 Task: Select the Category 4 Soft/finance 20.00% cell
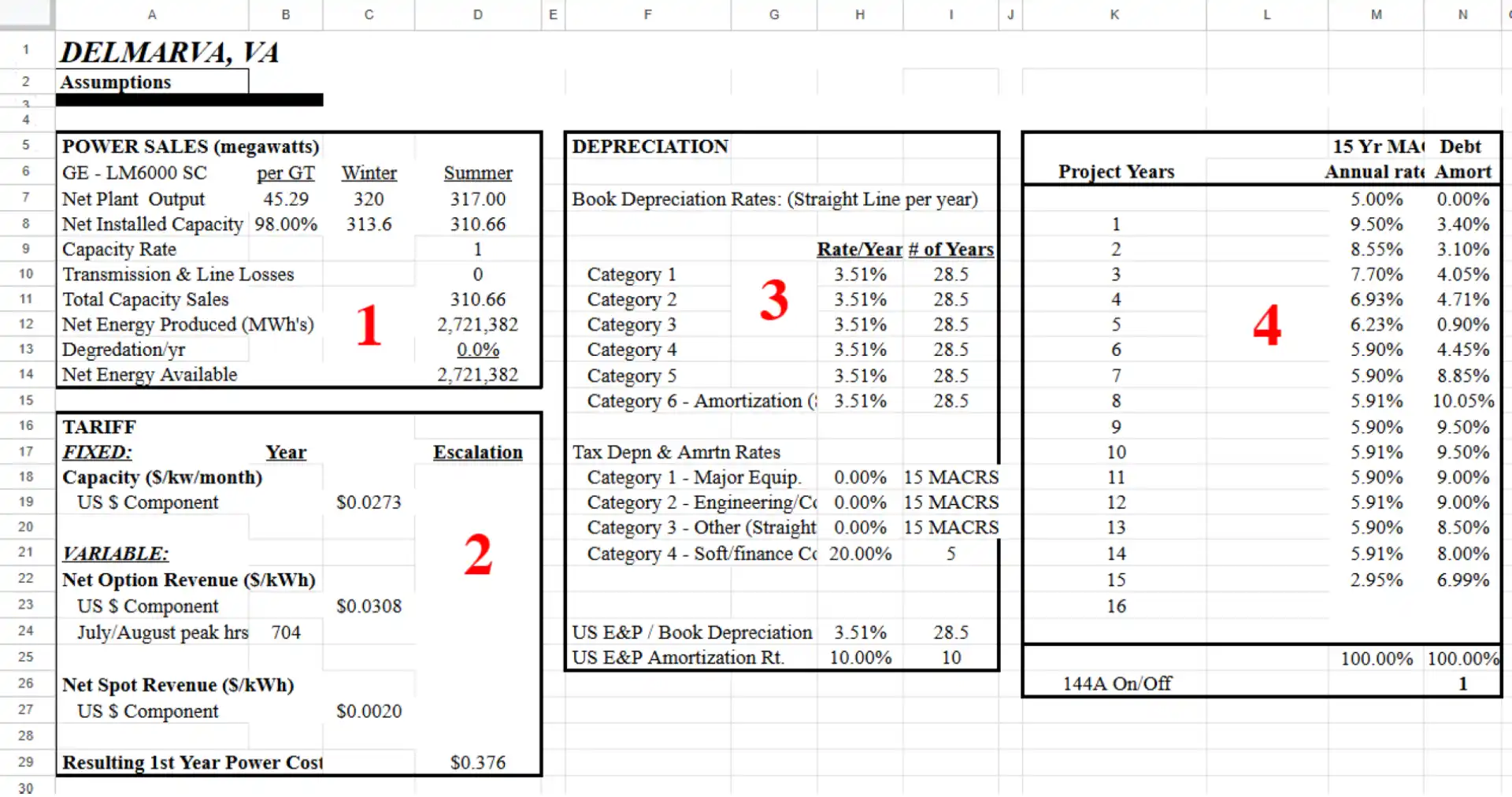pyautogui.click(x=859, y=554)
